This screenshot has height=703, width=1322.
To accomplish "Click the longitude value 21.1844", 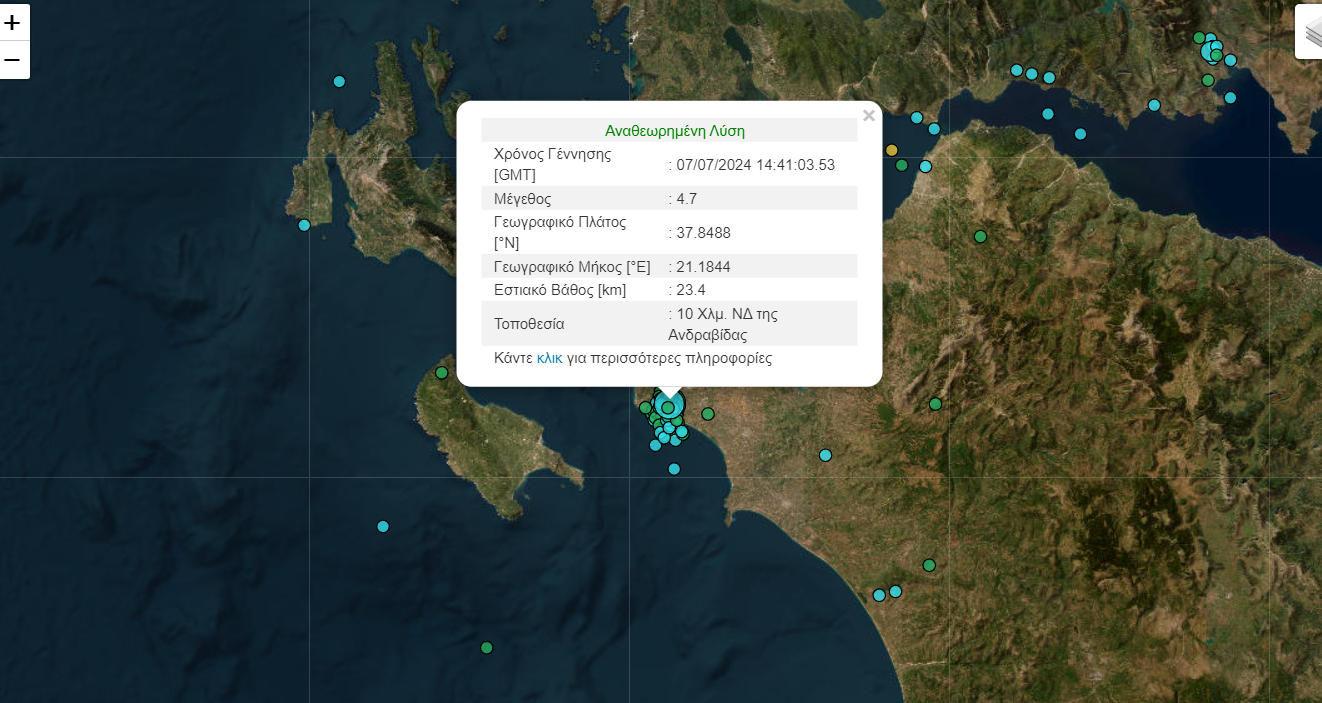I will point(703,267).
